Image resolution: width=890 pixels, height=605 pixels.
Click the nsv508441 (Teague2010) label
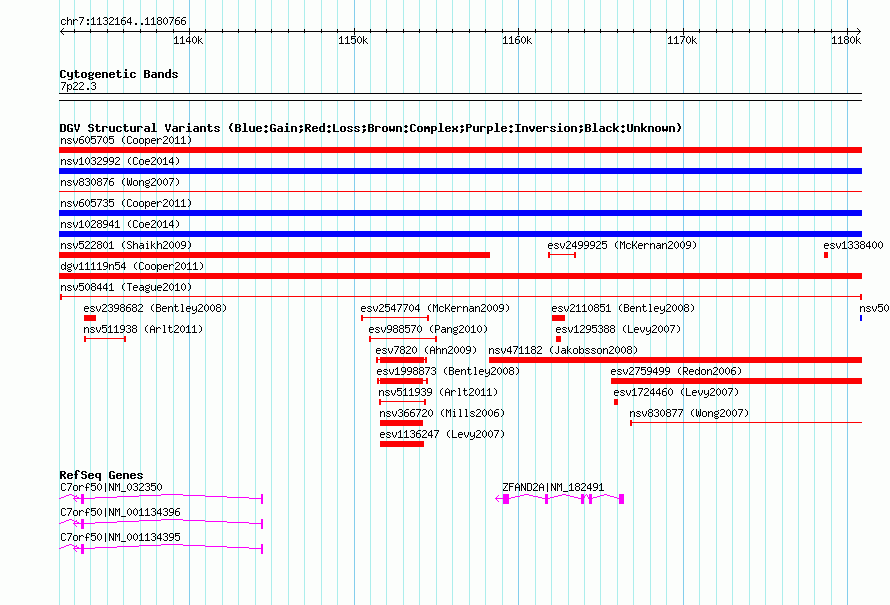126,287
